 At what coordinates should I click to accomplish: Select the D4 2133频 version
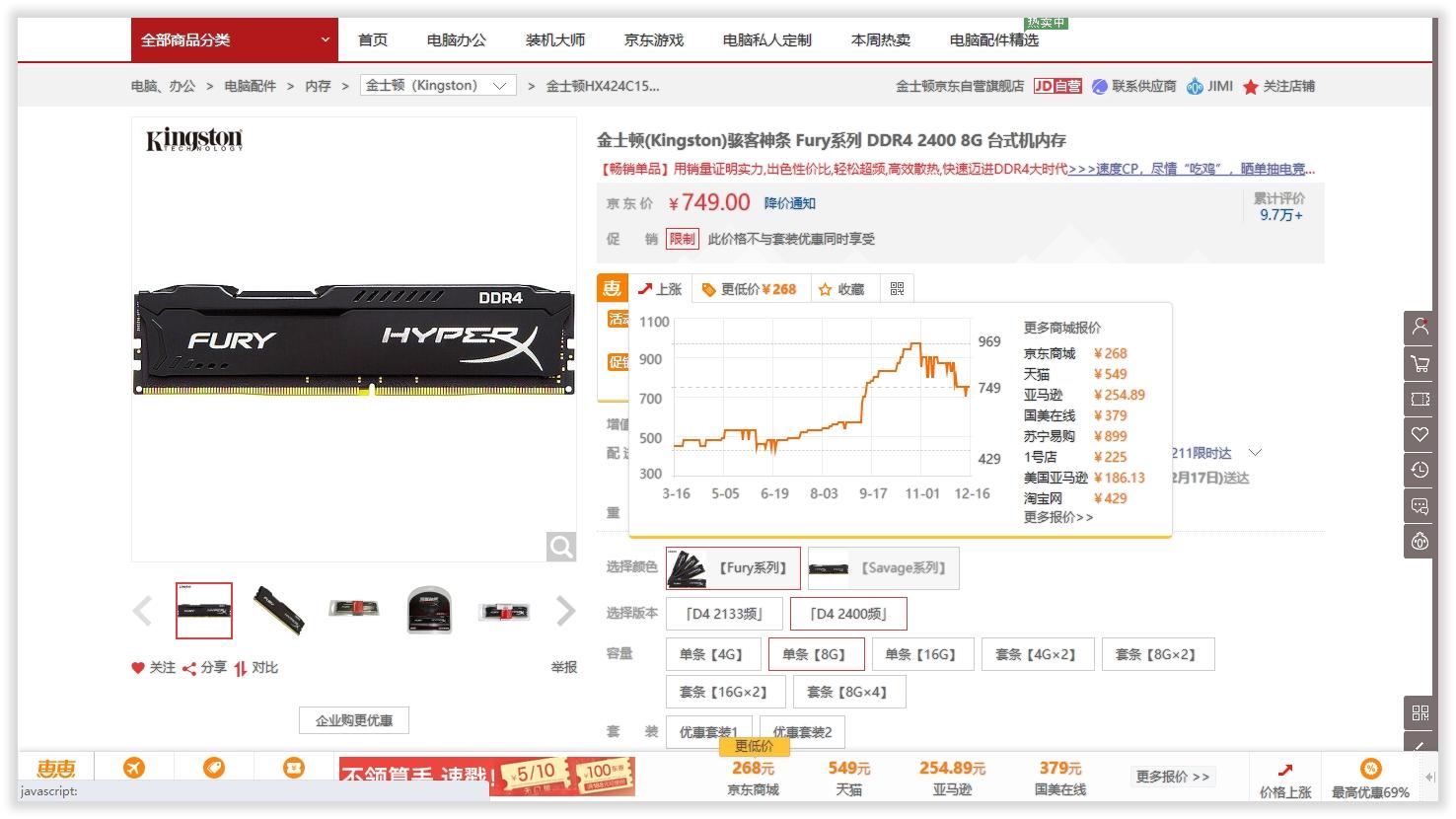pos(724,614)
